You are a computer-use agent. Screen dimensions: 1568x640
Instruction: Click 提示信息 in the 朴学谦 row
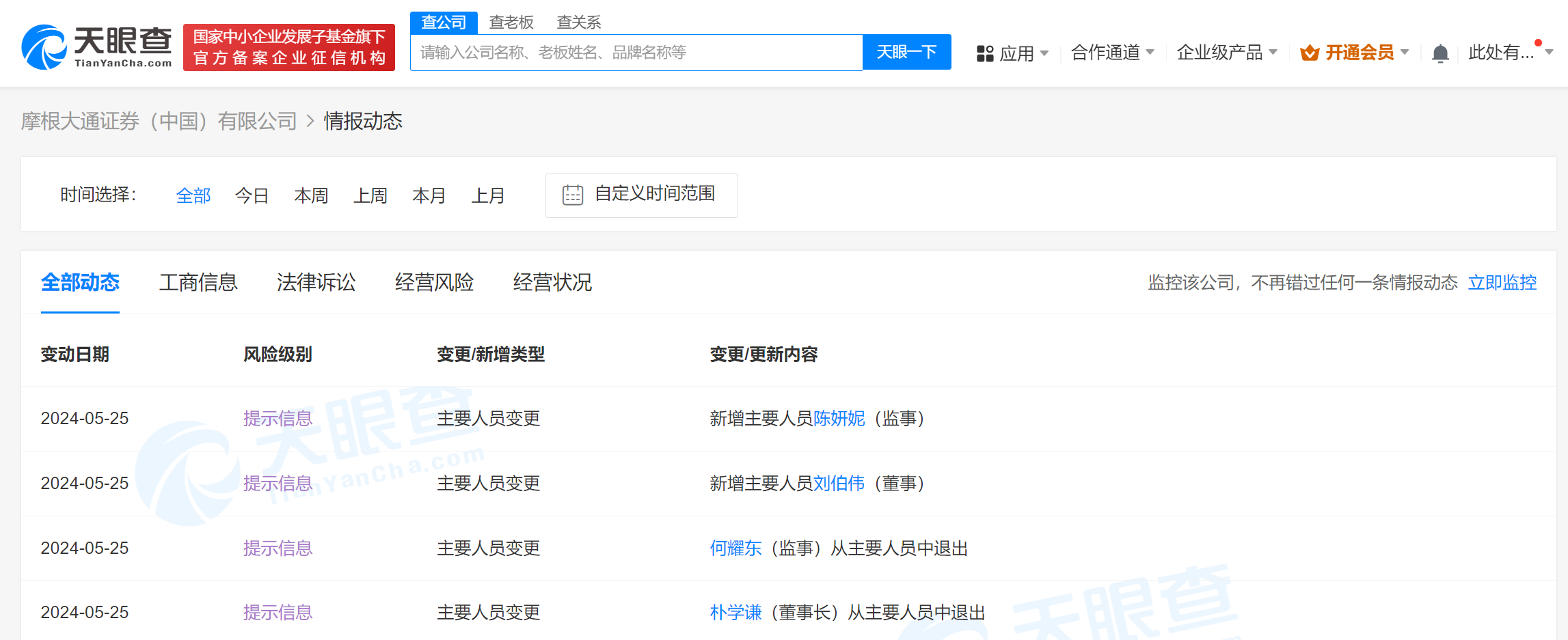pyautogui.click(x=278, y=613)
